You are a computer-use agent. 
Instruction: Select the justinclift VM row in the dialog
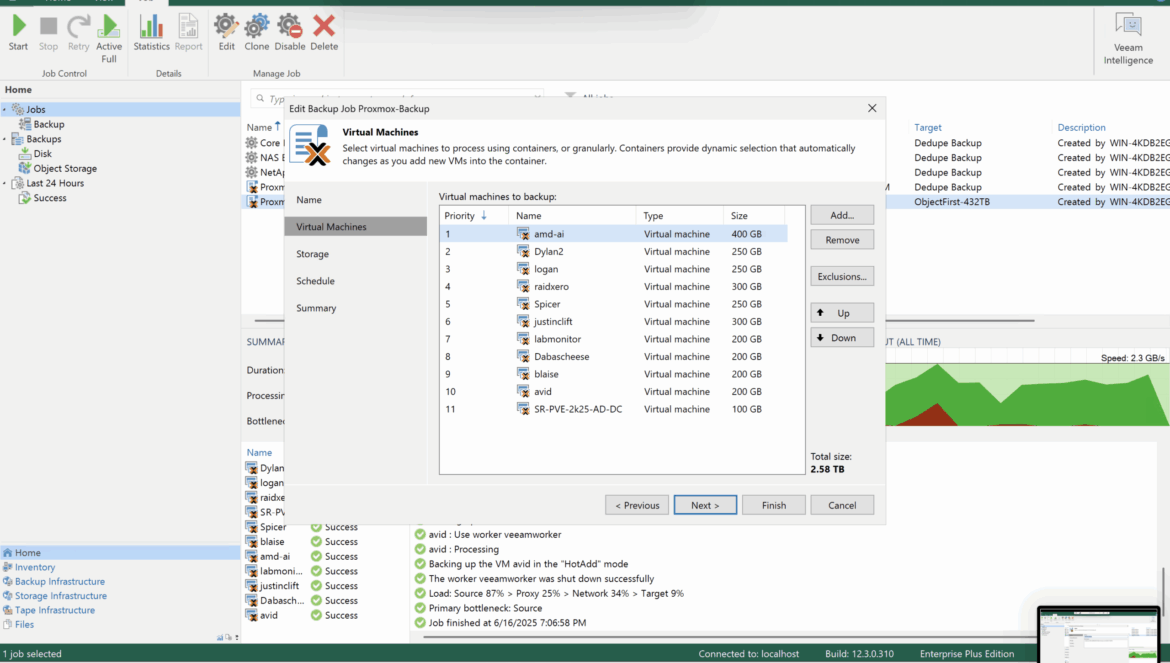(613, 321)
